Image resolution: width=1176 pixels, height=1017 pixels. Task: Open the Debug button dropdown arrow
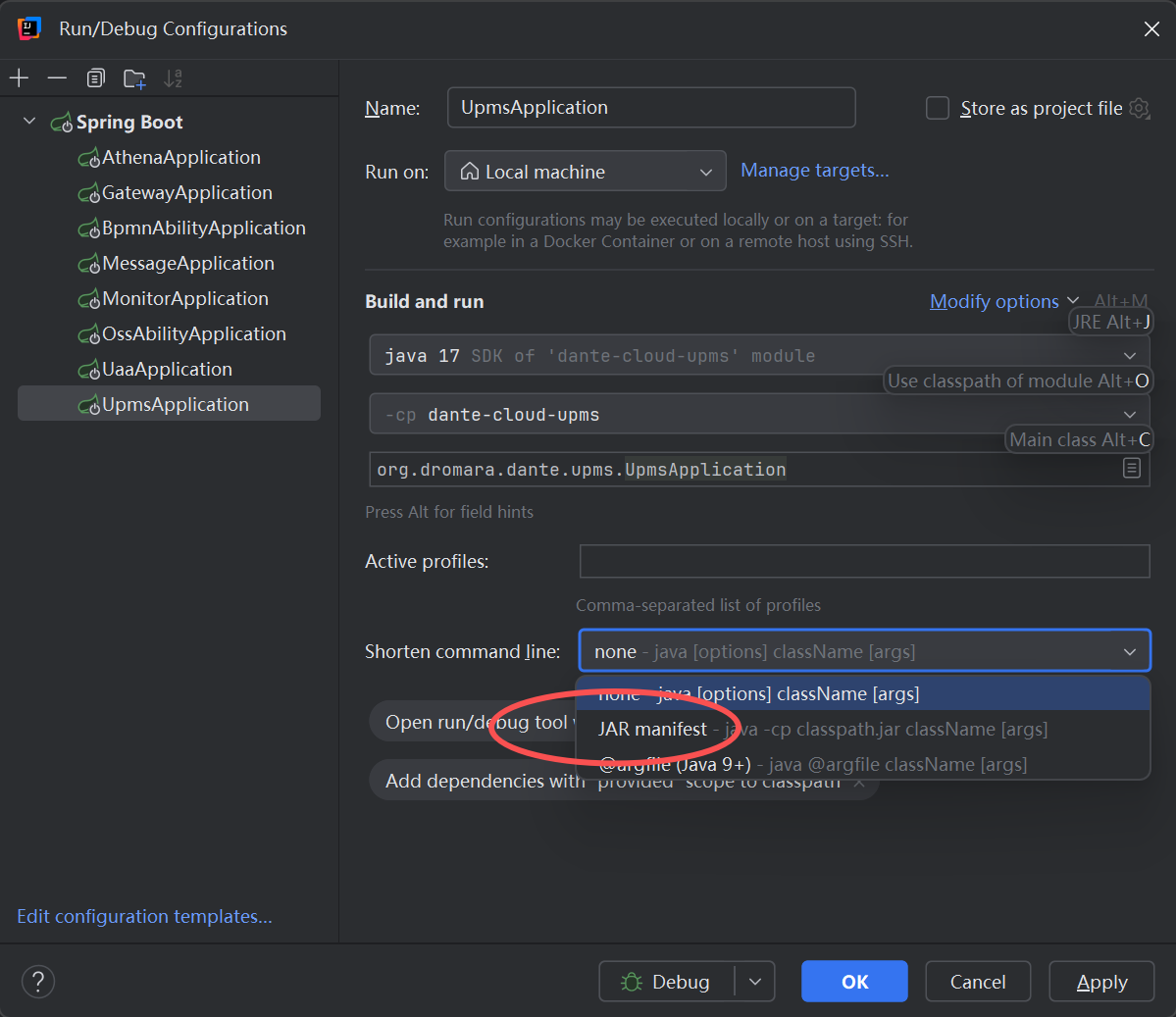point(754,982)
